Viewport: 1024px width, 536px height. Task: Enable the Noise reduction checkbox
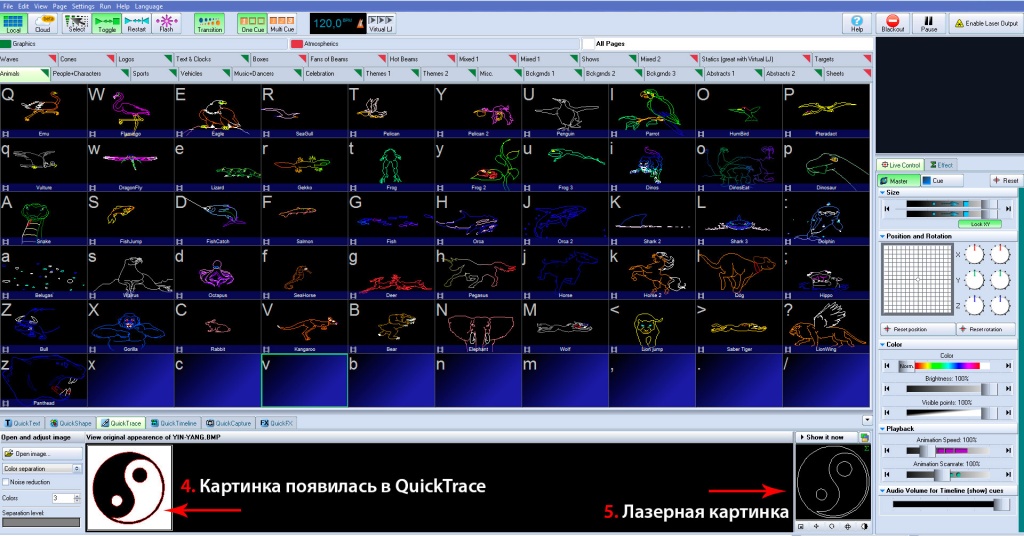pos(6,482)
